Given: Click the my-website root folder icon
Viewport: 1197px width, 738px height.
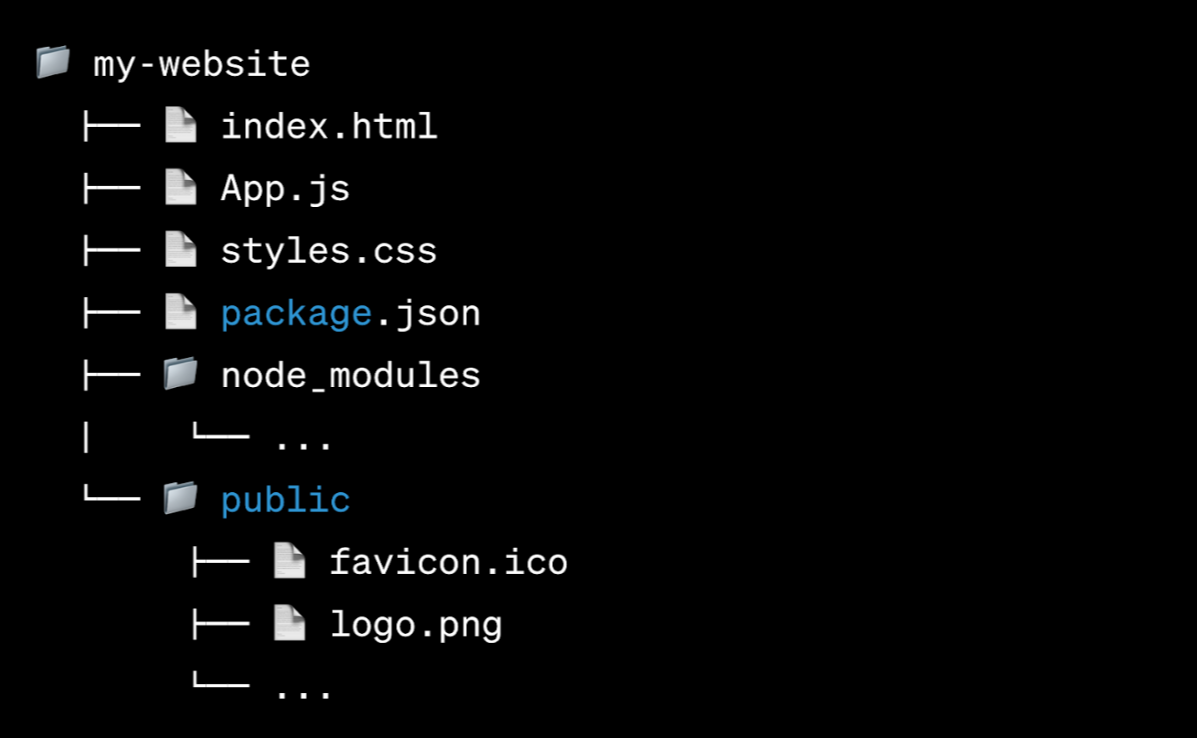Looking at the screenshot, I should point(53,62).
